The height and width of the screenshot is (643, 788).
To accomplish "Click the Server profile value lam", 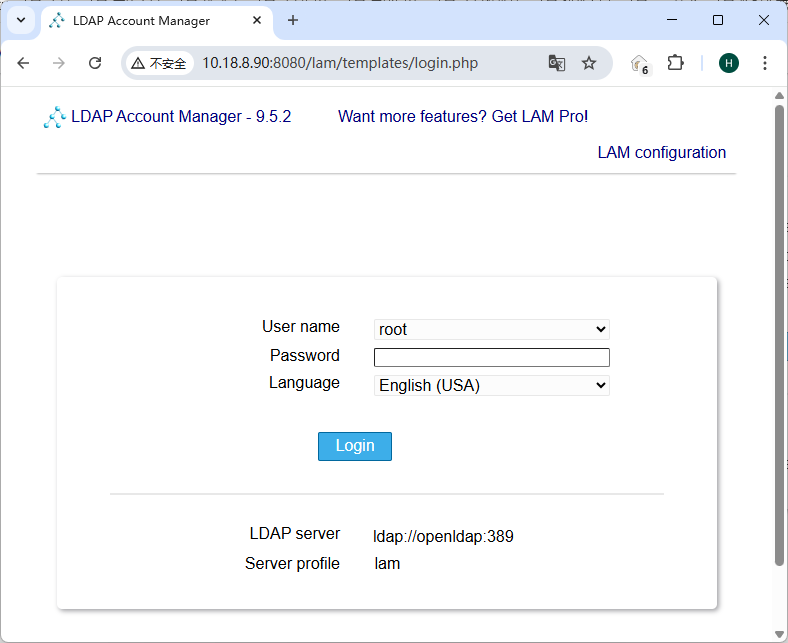I will pos(387,564).
